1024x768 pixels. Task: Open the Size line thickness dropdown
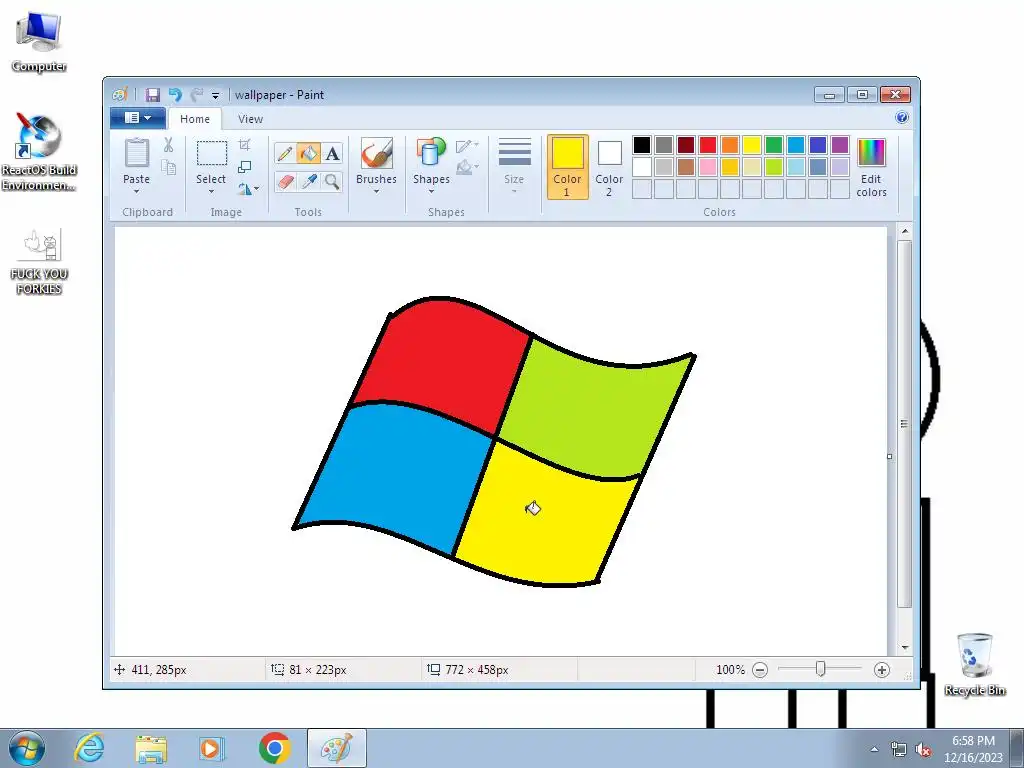click(514, 167)
